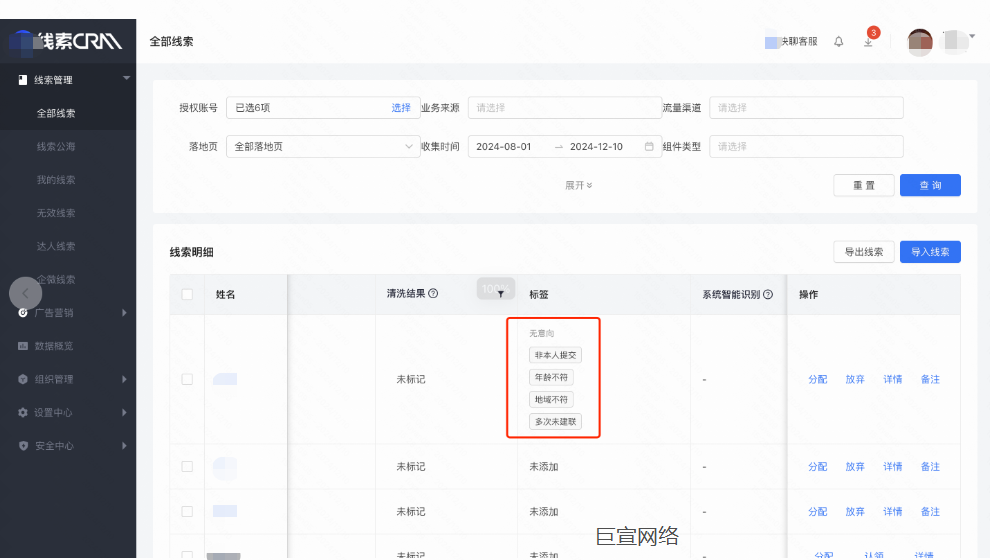Viewport: 990px width, 560px height.
Task: Click 导出线索 button
Action: coord(864,252)
